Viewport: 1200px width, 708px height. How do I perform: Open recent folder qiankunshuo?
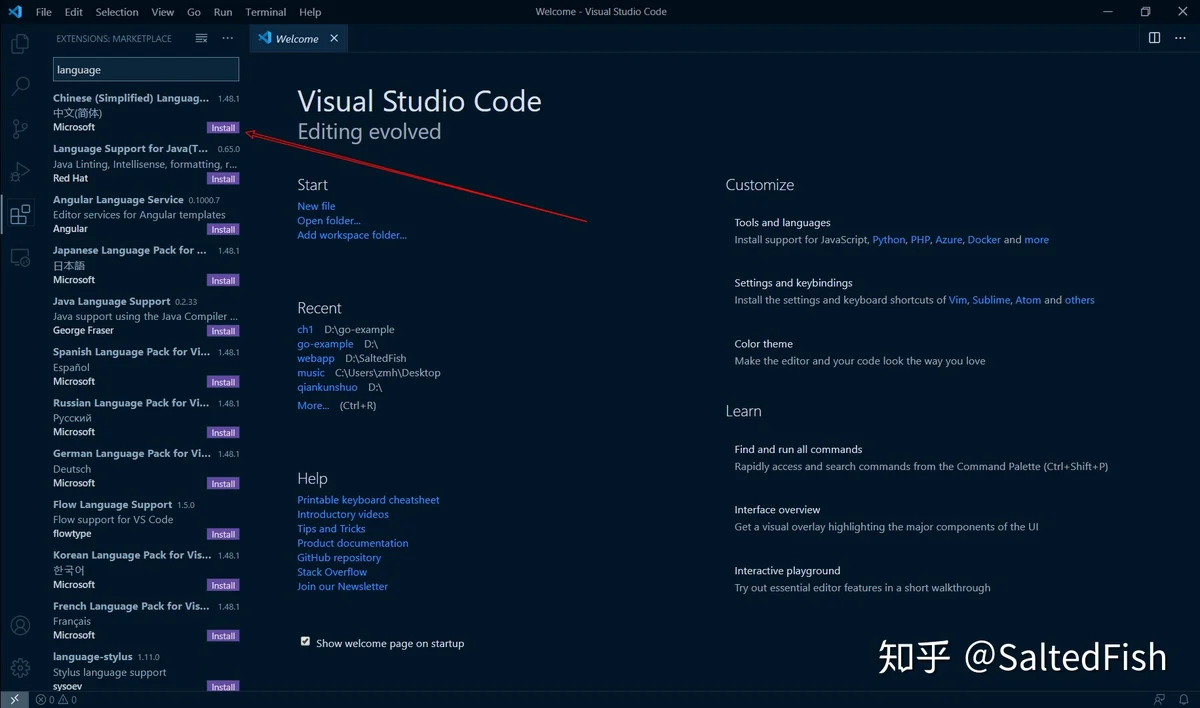point(327,387)
